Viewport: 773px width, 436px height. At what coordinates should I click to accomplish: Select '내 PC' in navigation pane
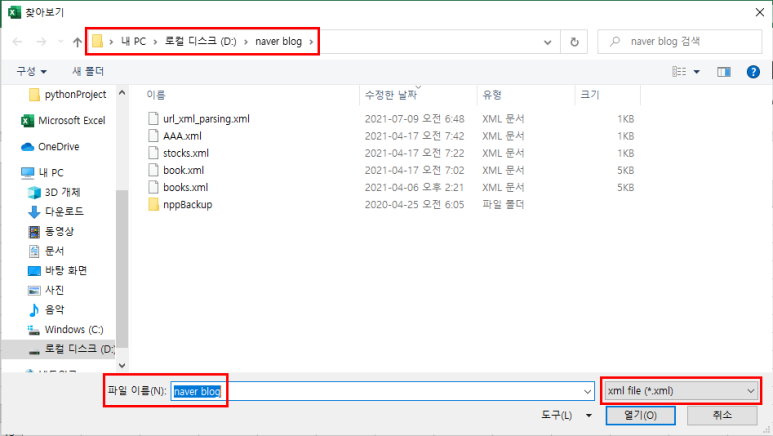42,173
